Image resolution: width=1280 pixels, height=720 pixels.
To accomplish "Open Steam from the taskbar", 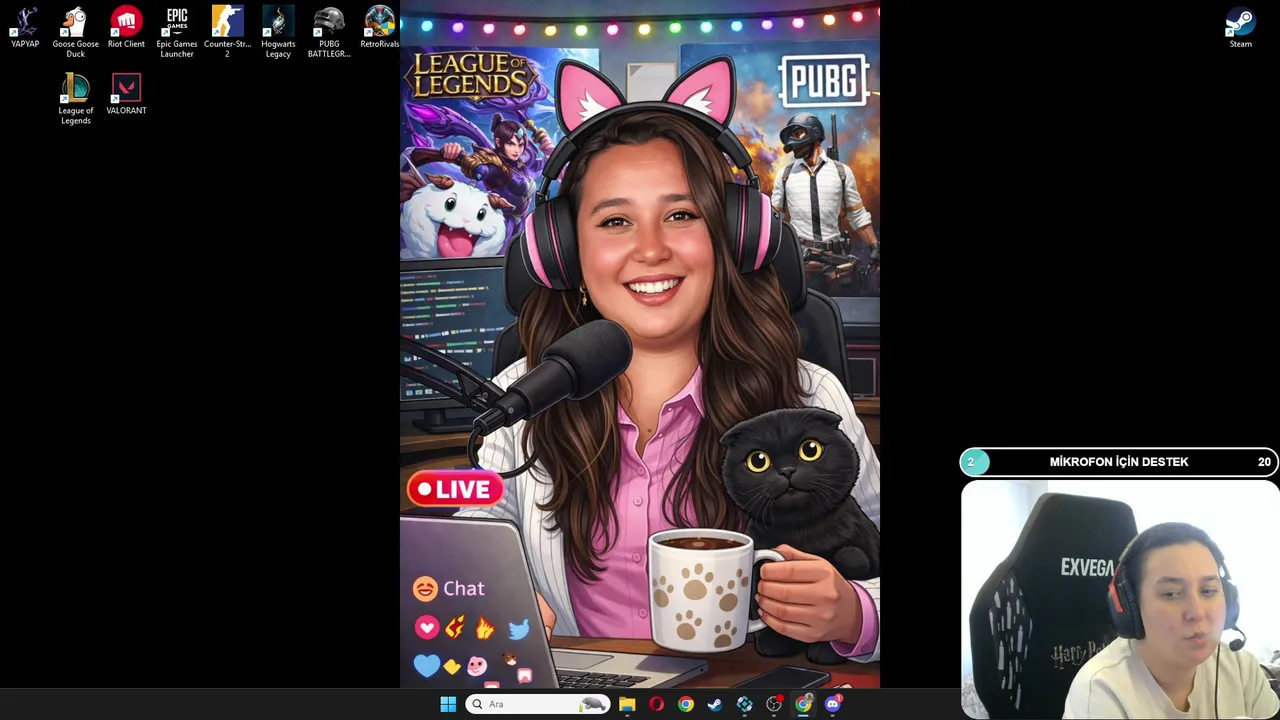I will coord(715,704).
